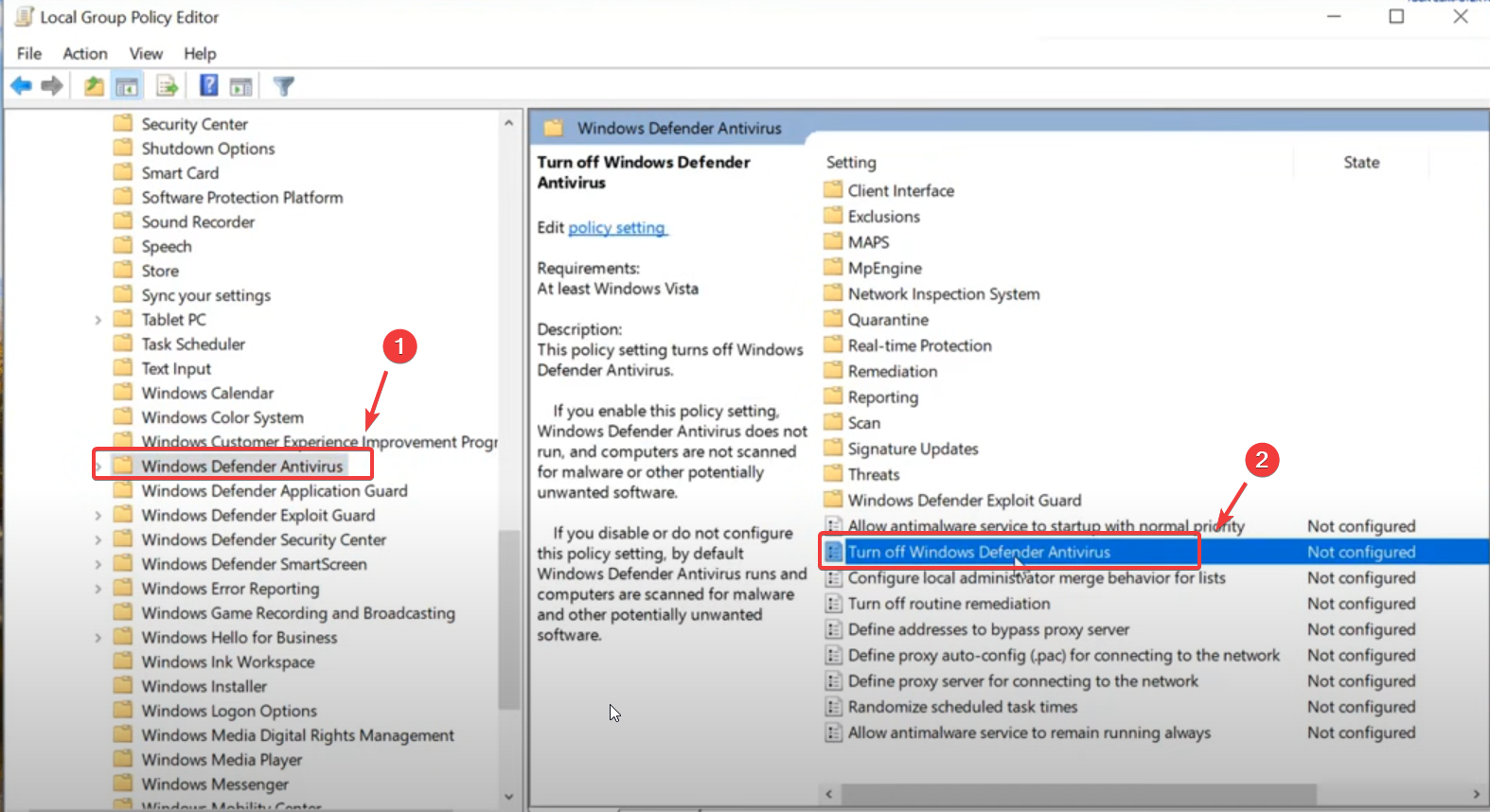The image size is (1490, 812).
Task: Click the Forward arrow in the toolbar
Action: pos(52,86)
